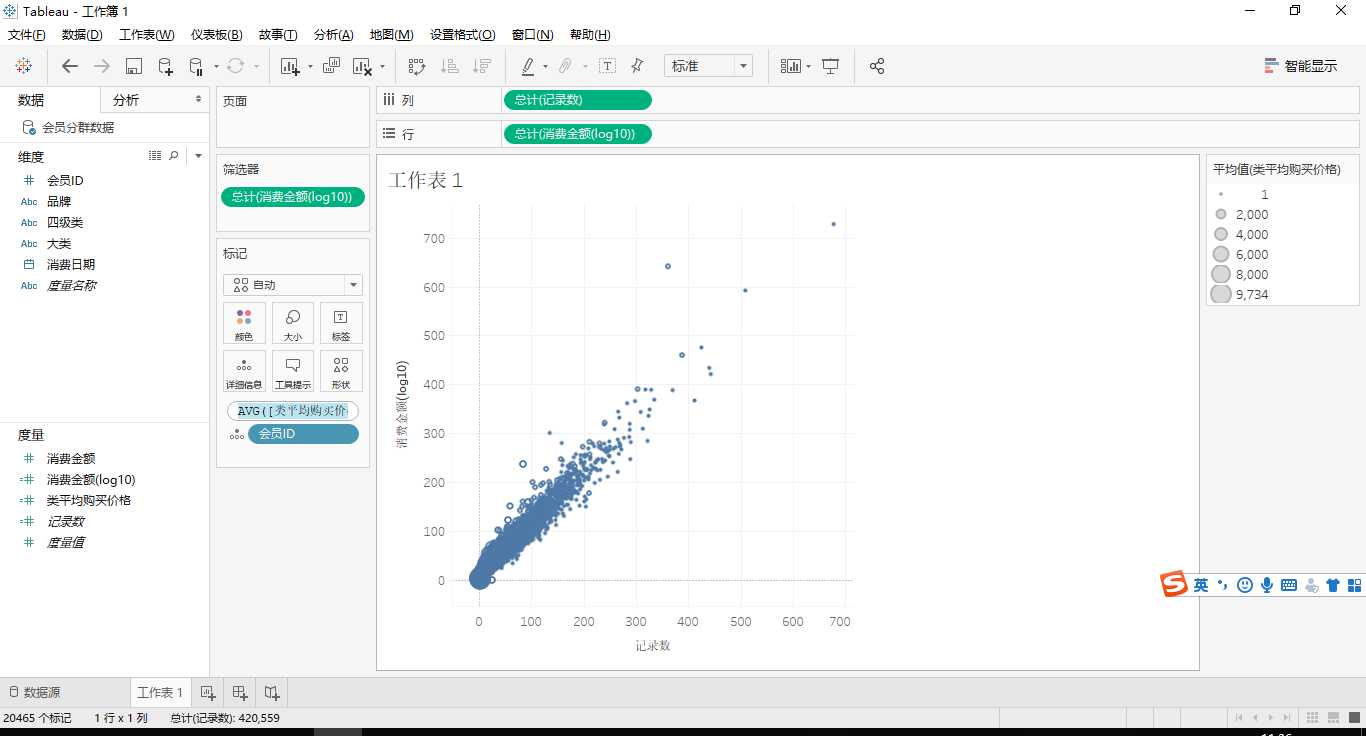Image resolution: width=1366 pixels, height=736 pixels.
Task: Click the pin fix axes icon
Action: coord(637,66)
